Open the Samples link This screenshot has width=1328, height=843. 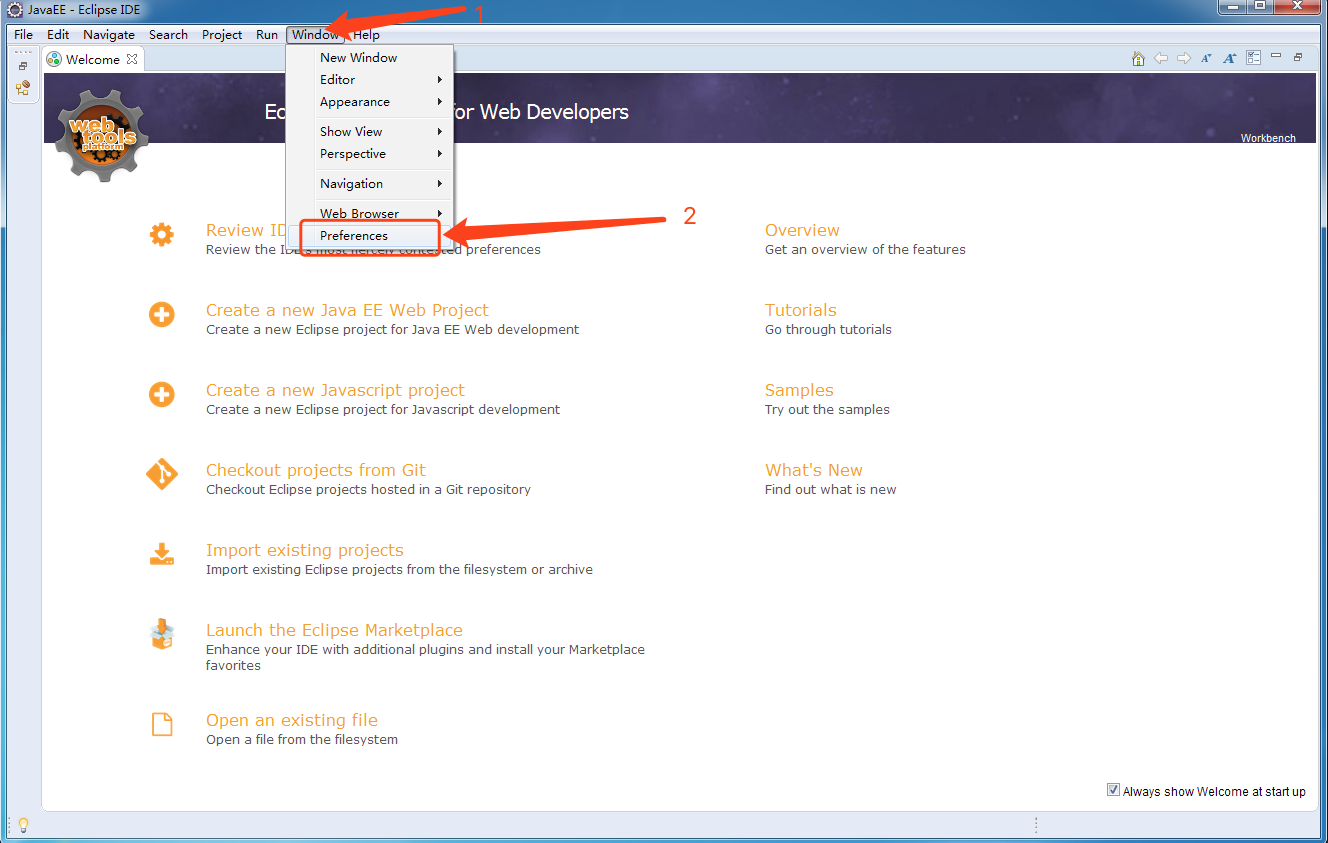[799, 390]
